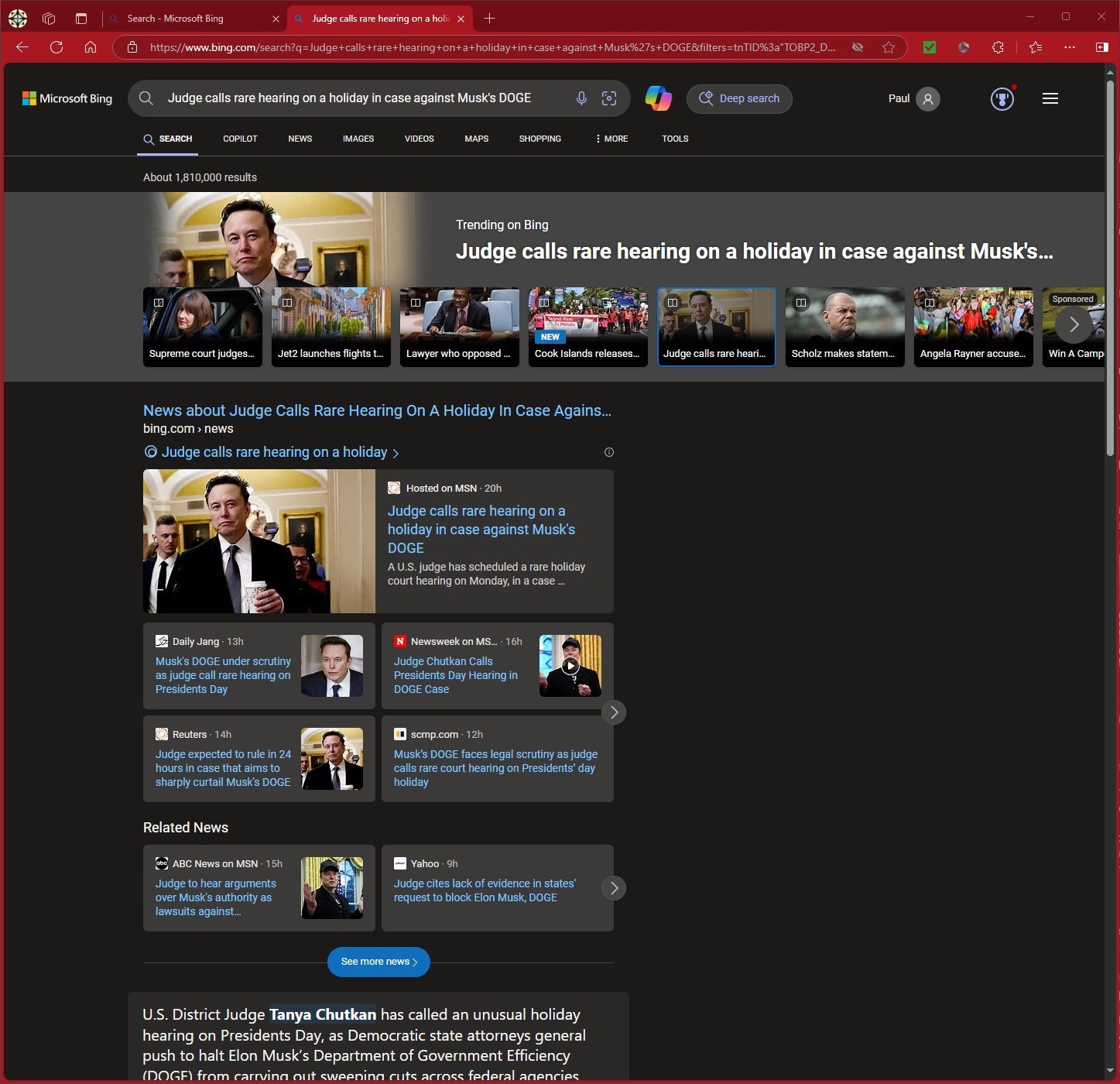Open the tab actions menu icon

pyautogui.click(x=81, y=18)
